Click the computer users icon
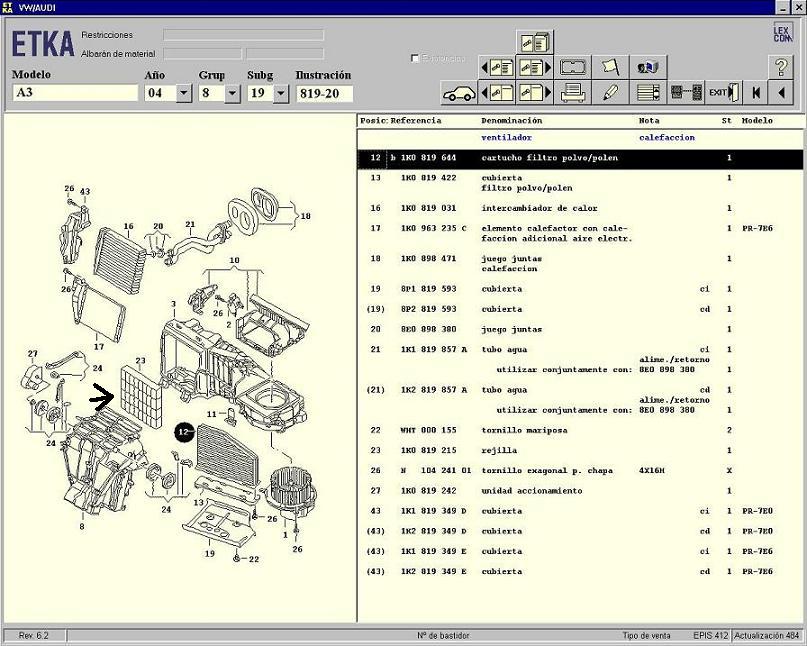This screenshot has width=807, height=646. click(648, 67)
